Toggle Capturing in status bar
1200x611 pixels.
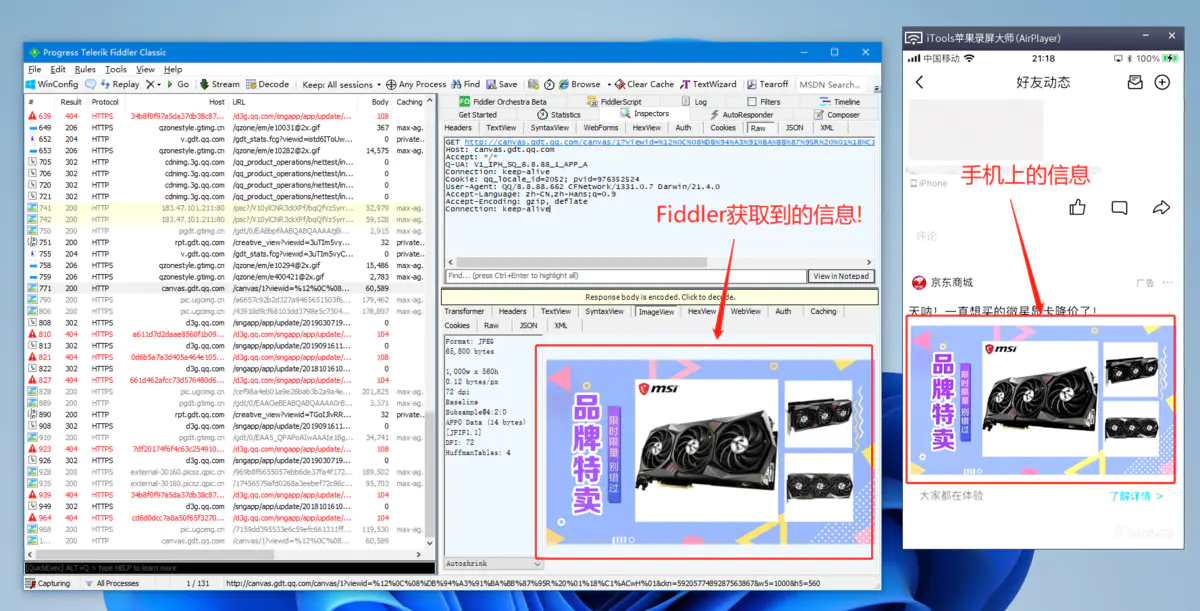(x=49, y=583)
